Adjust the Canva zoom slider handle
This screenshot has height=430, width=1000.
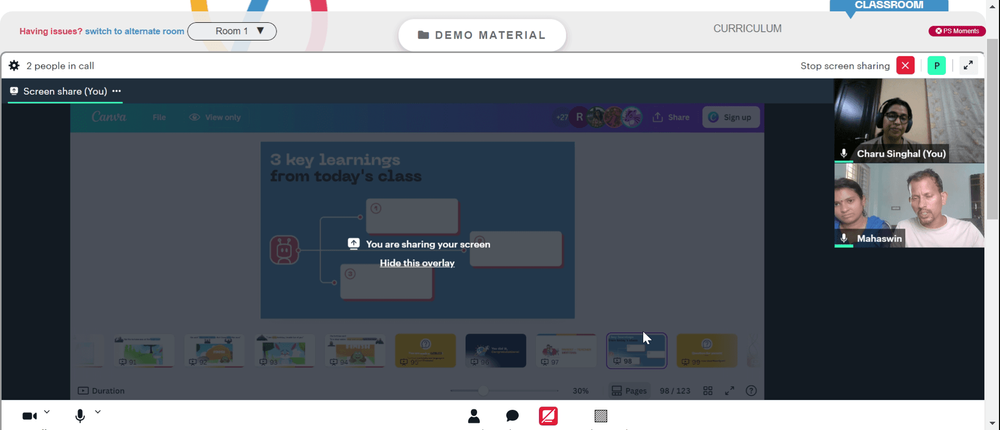[x=483, y=390]
